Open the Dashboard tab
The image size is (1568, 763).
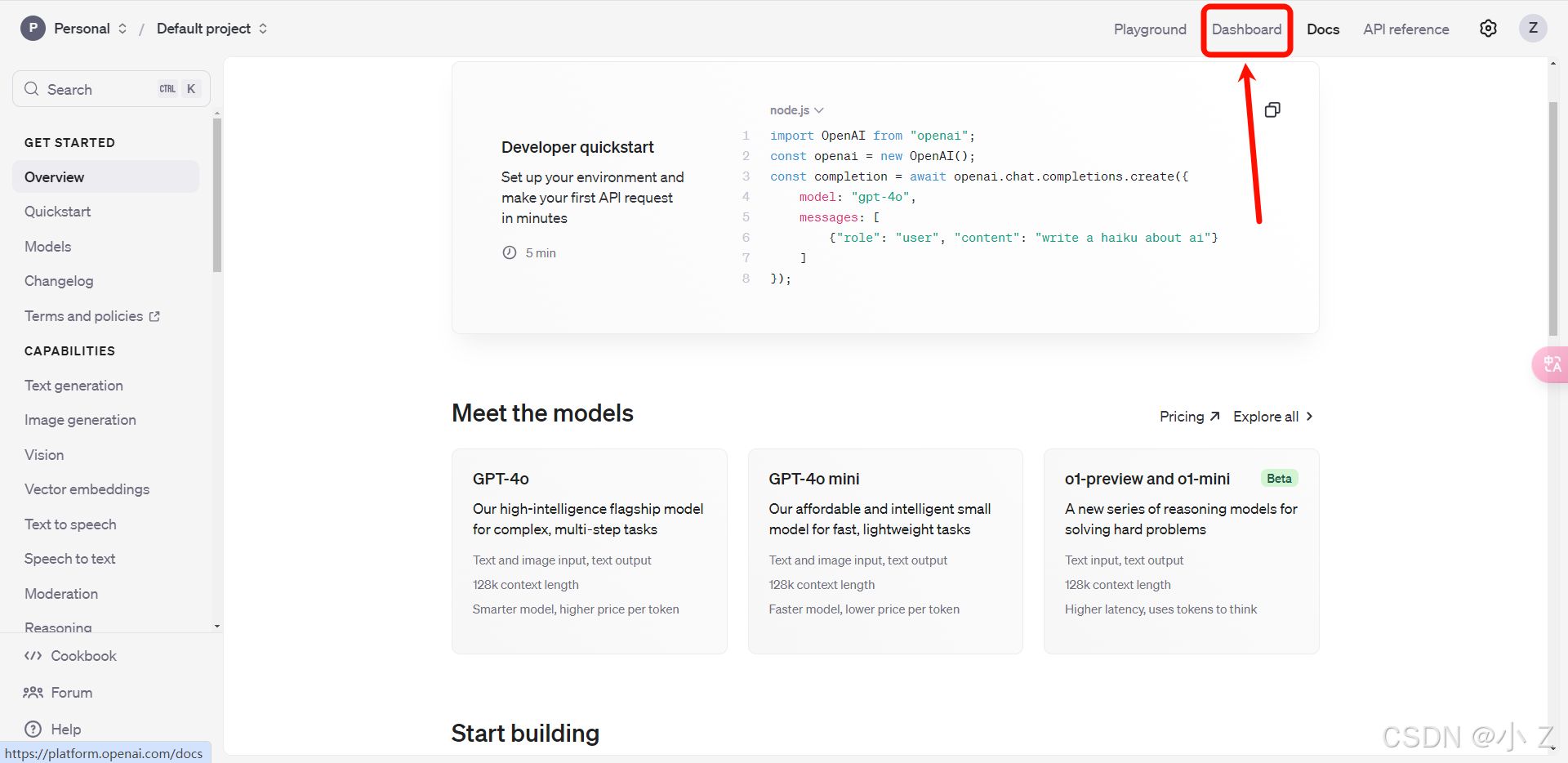point(1246,29)
